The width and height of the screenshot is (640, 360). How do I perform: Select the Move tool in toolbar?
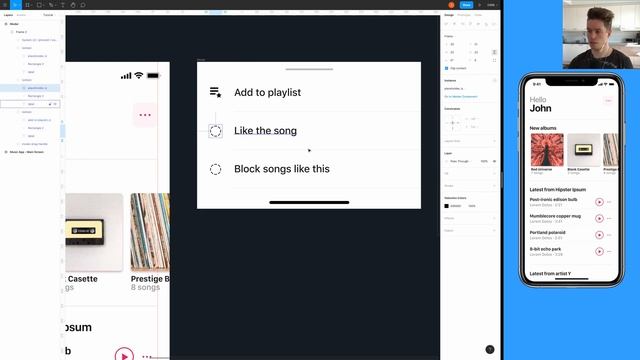pyautogui.click(x=15, y=5)
